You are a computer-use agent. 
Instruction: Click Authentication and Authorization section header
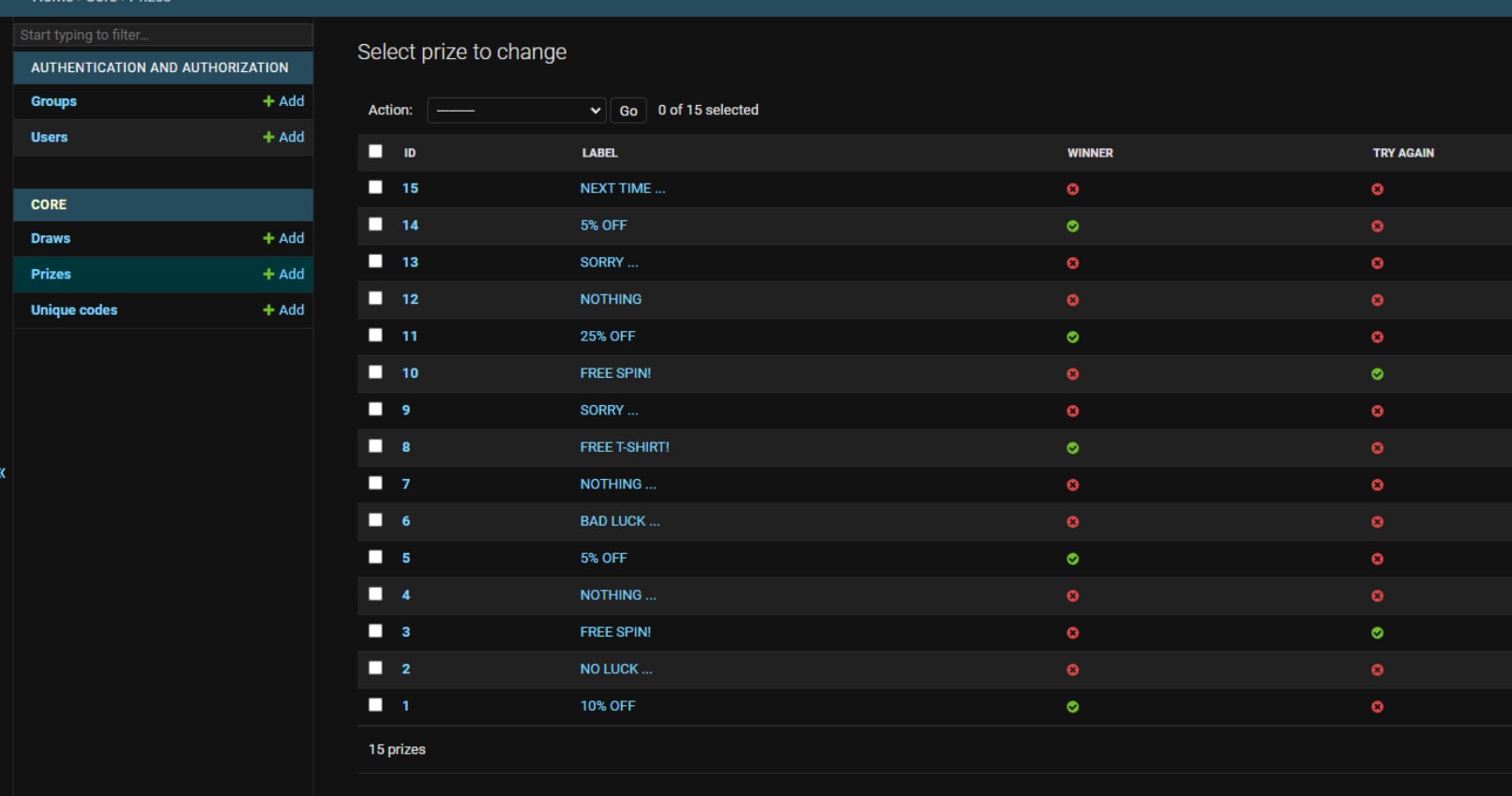(x=159, y=68)
